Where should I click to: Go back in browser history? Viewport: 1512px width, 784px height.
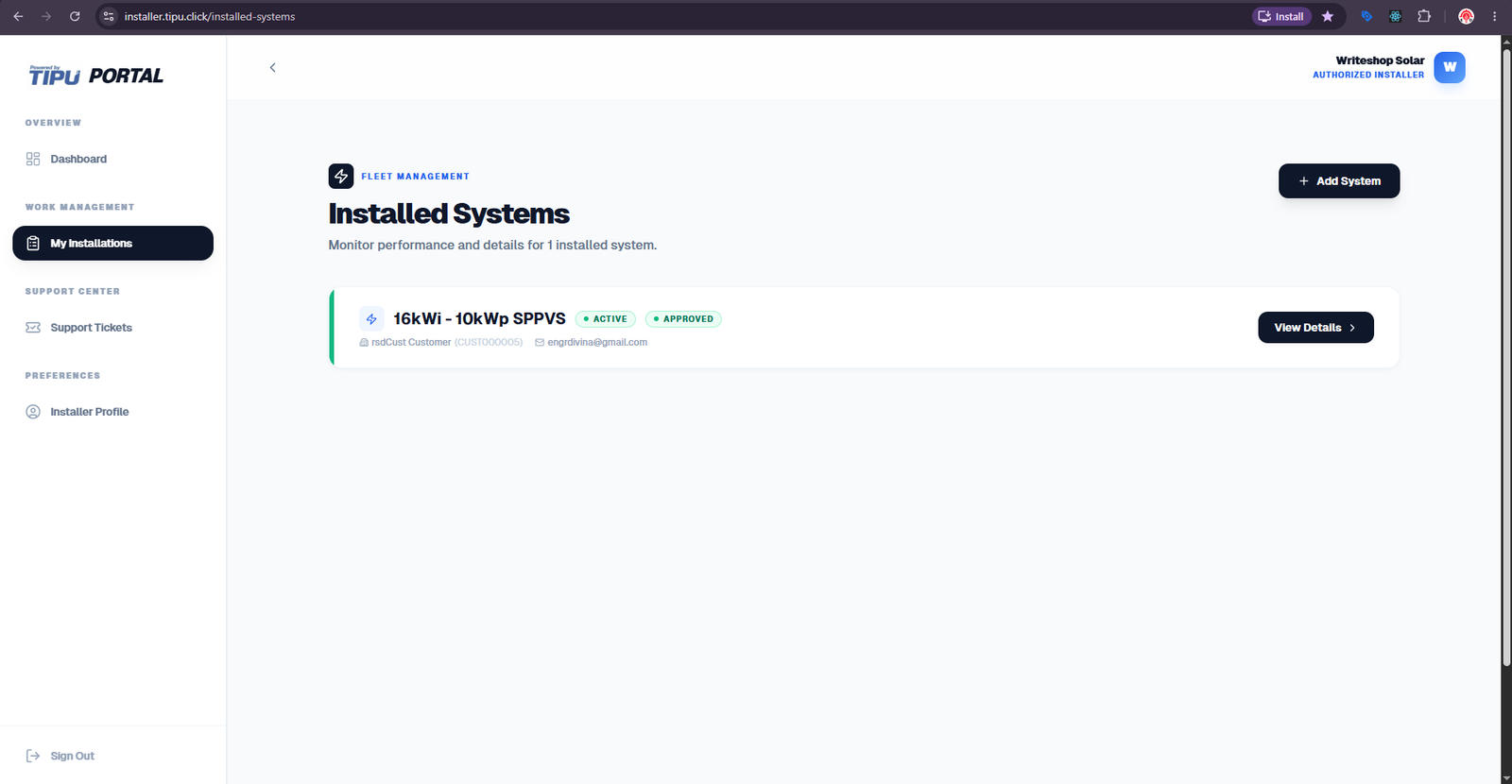[18, 16]
